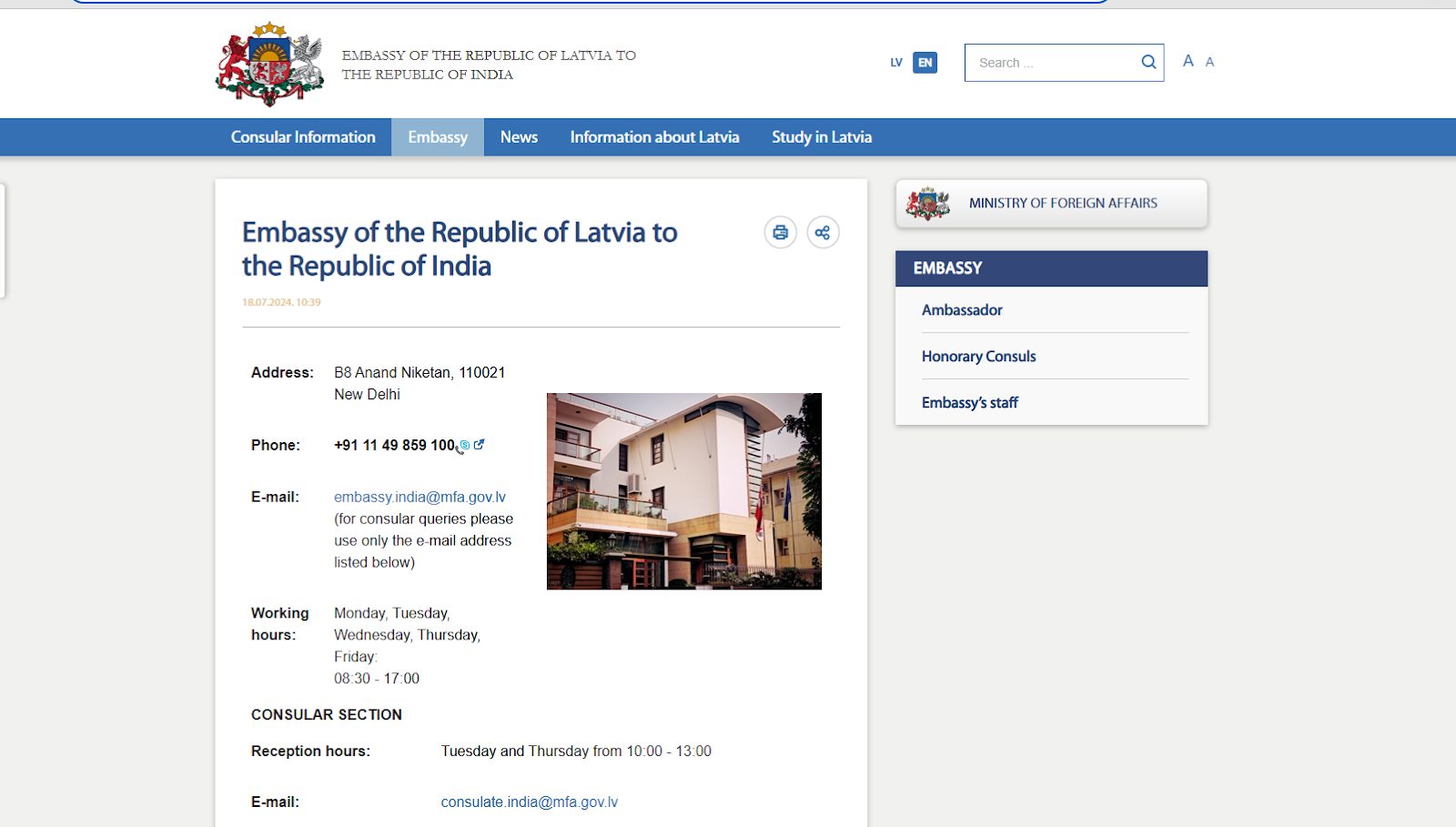Open the Honorary Consuls link
Image resolution: width=1456 pixels, height=827 pixels.
pyautogui.click(x=978, y=357)
